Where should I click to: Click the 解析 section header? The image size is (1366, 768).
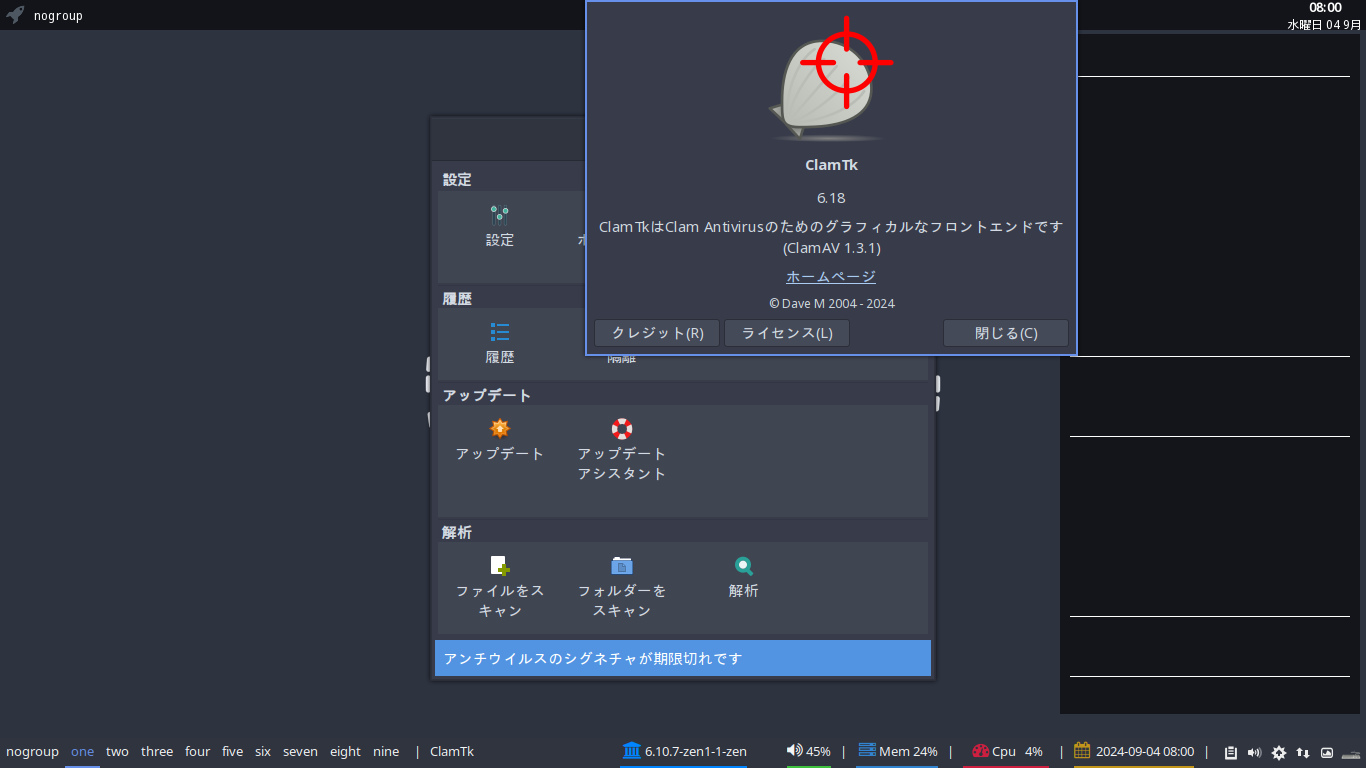coord(457,533)
